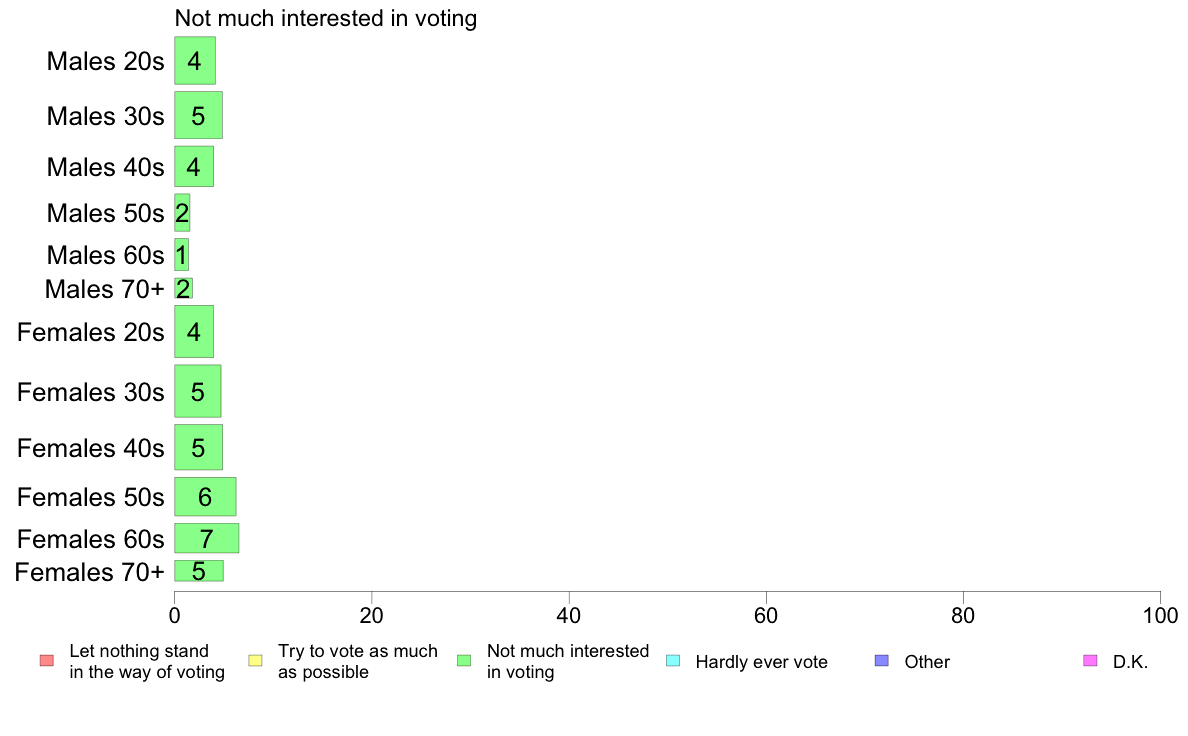Click the 40 tick on the x-axis
Image resolution: width=1188 pixels, height=736 pixels.
(569, 615)
